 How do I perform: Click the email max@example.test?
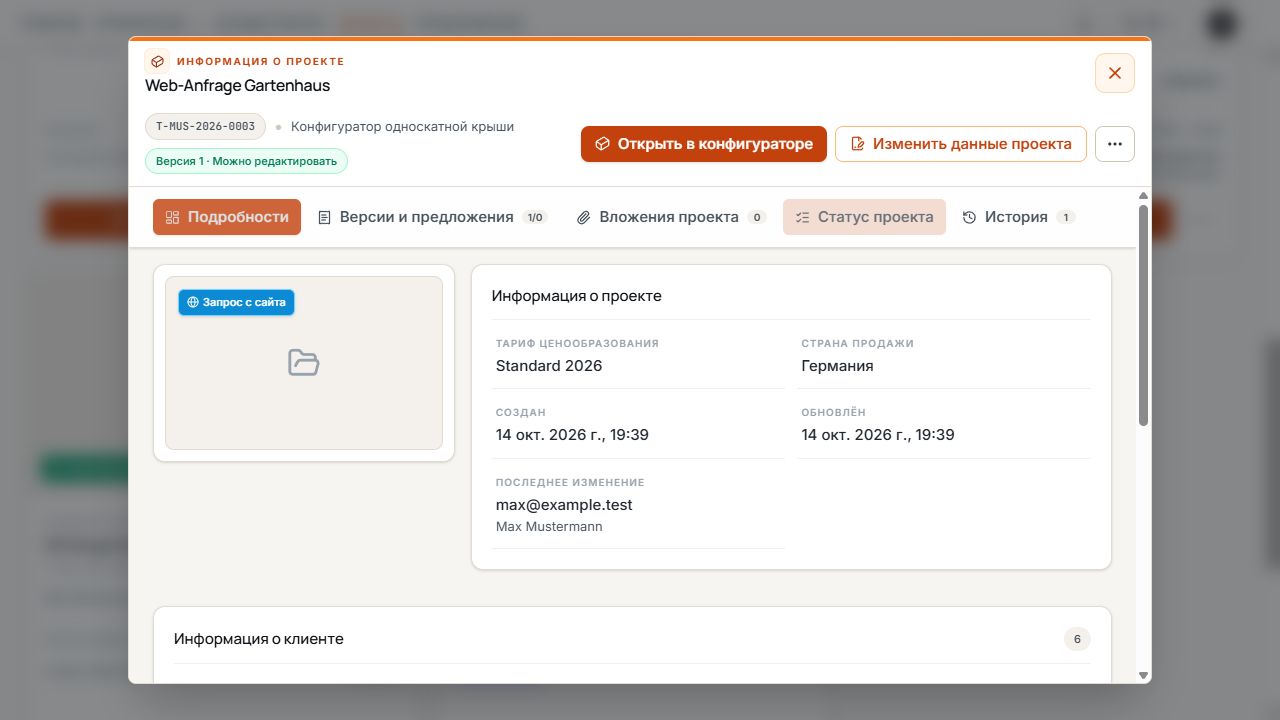pyautogui.click(x=564, y=505)
